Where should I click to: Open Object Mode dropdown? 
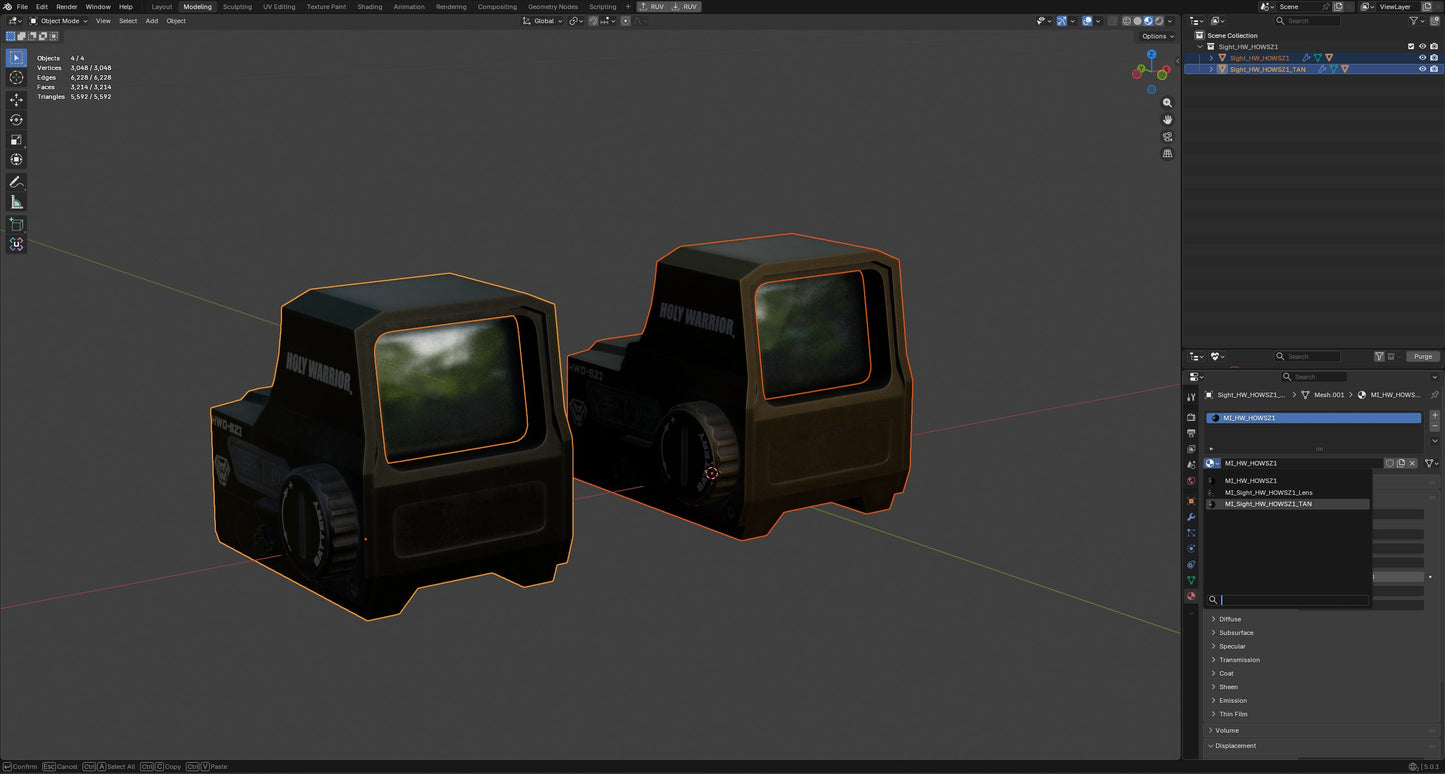coord(58,21)
